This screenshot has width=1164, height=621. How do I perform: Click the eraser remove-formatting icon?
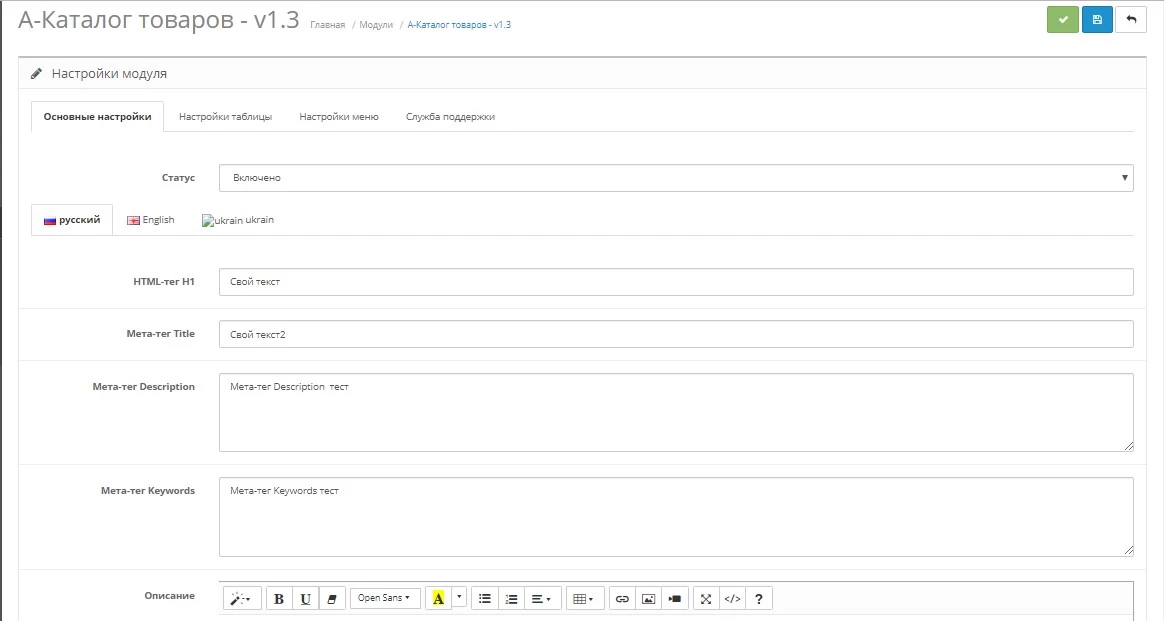pyautogui.click(x=332, y=599)
